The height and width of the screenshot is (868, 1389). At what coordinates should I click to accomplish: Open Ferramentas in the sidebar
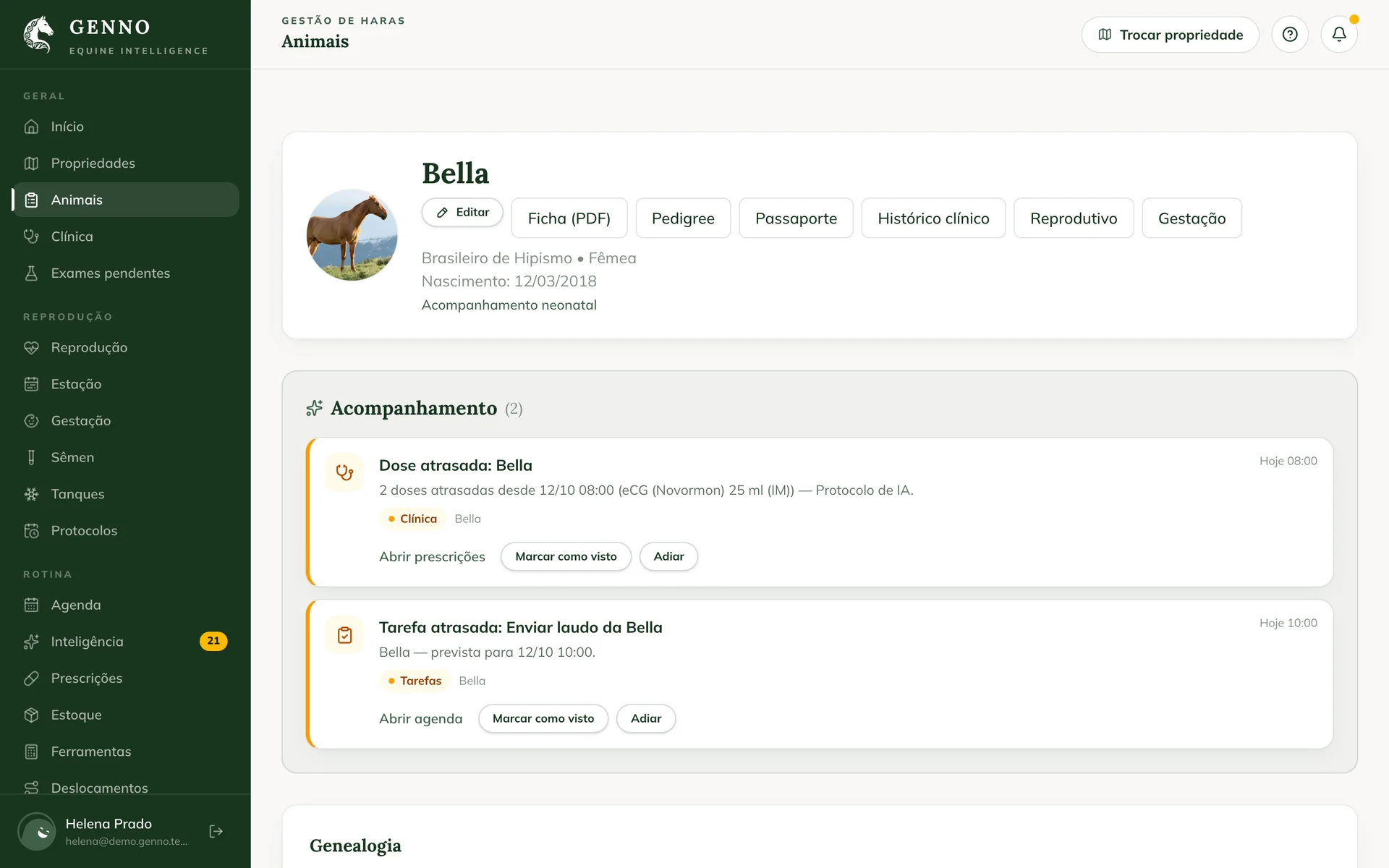point(126,752)
